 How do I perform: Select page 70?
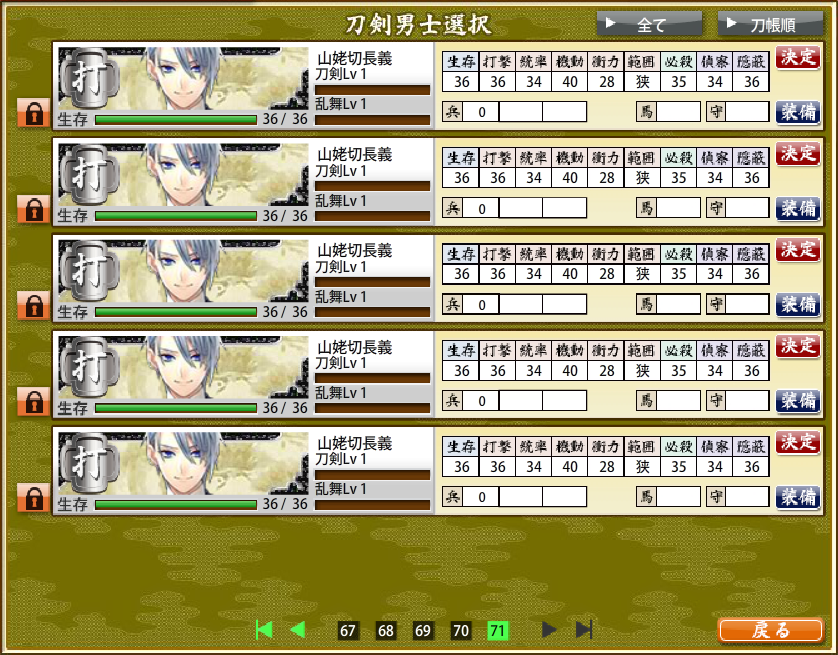click(x=461, y=631)
